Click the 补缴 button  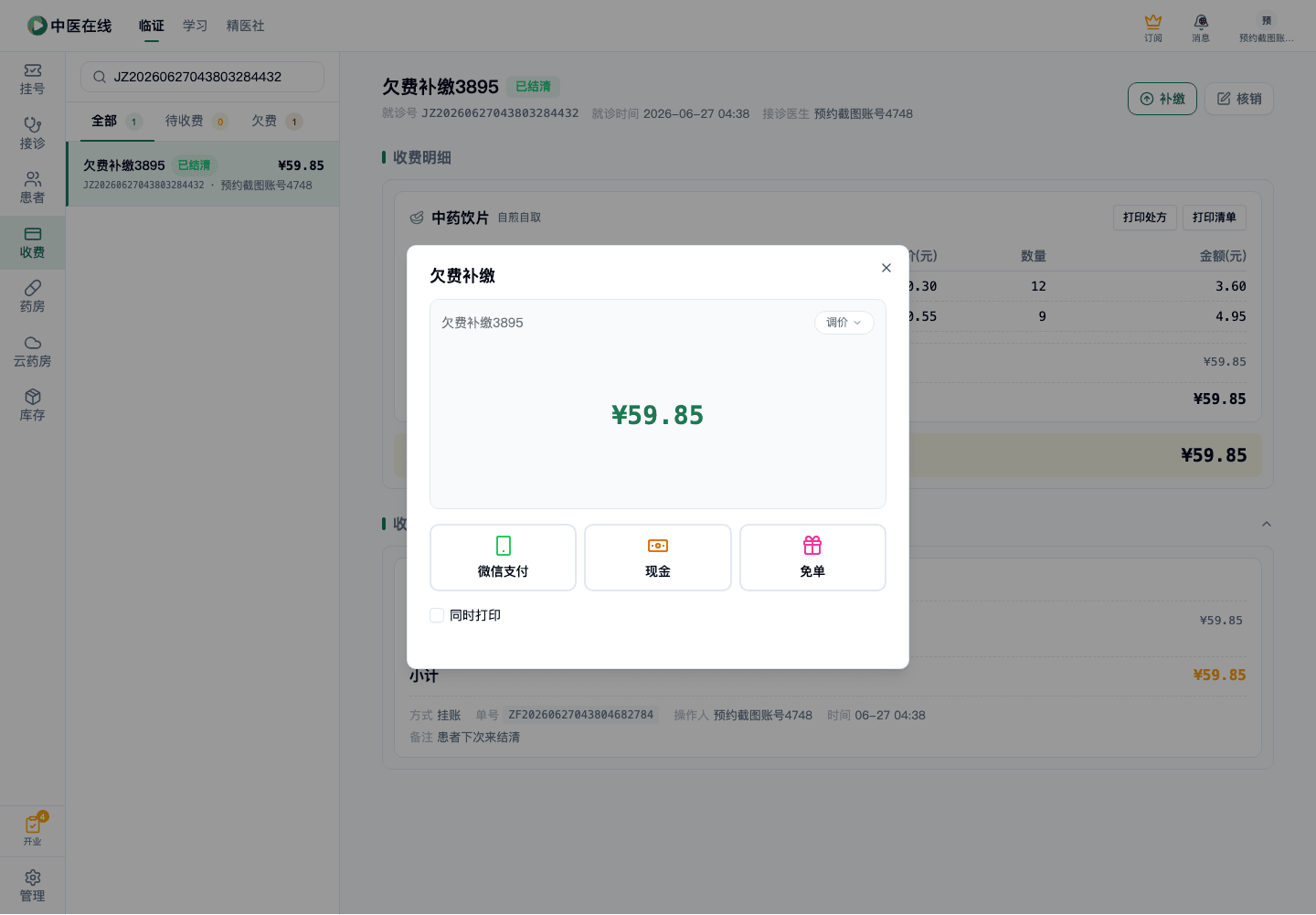pos(1162,99)
